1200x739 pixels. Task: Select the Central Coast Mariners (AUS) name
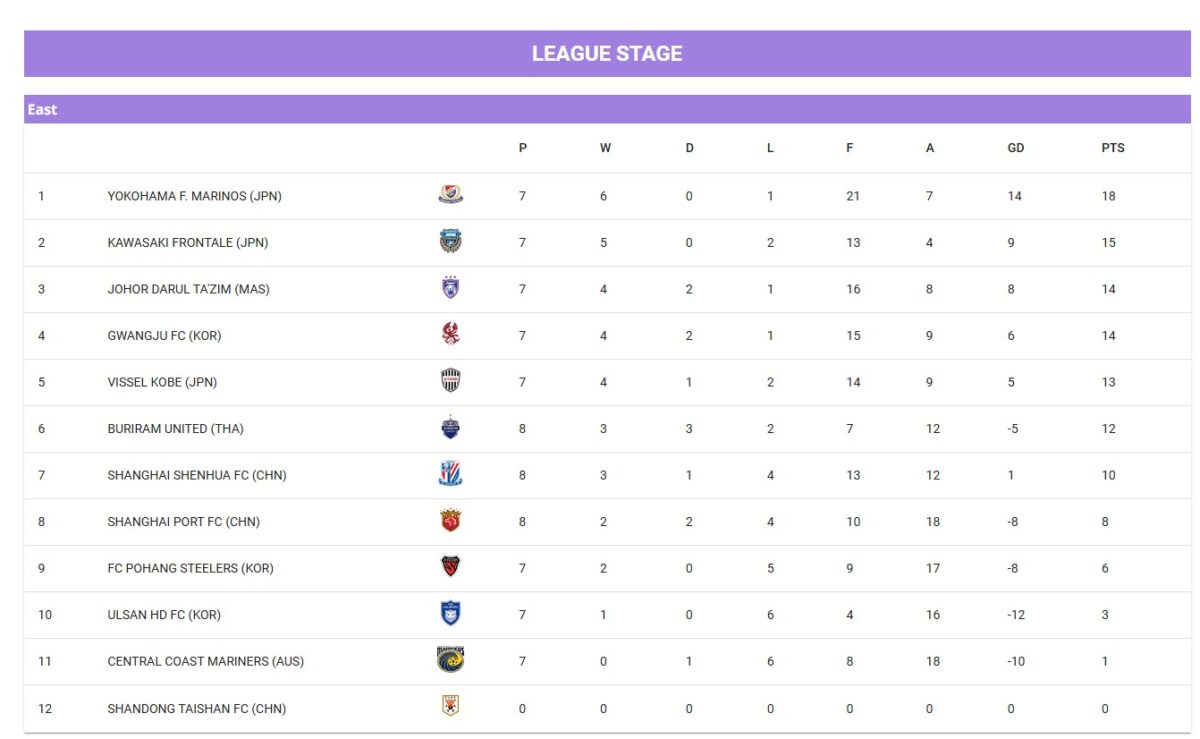[206, 661]
